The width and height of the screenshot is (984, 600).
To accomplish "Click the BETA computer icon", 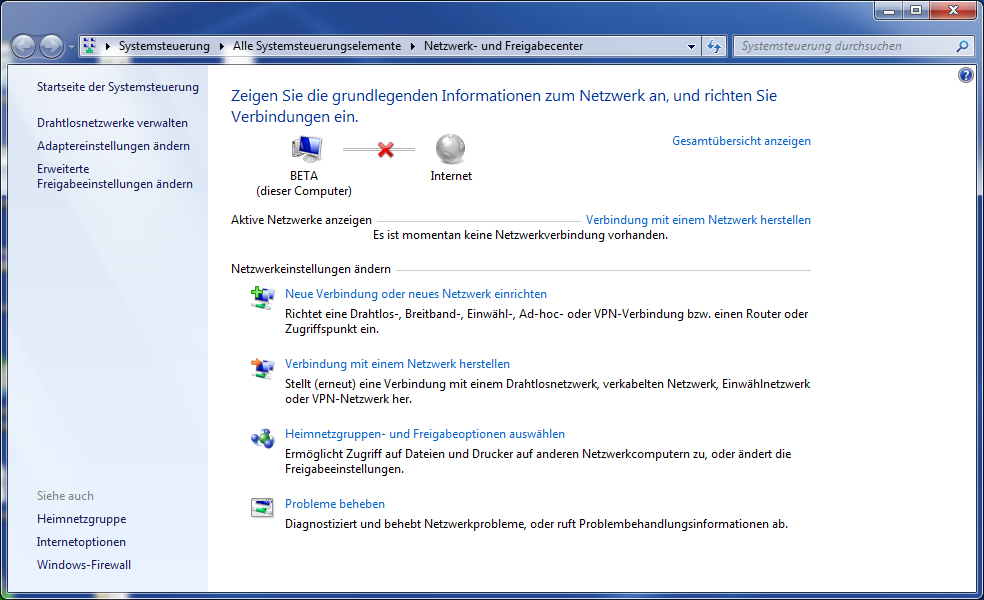I will [x=305, y=149].
